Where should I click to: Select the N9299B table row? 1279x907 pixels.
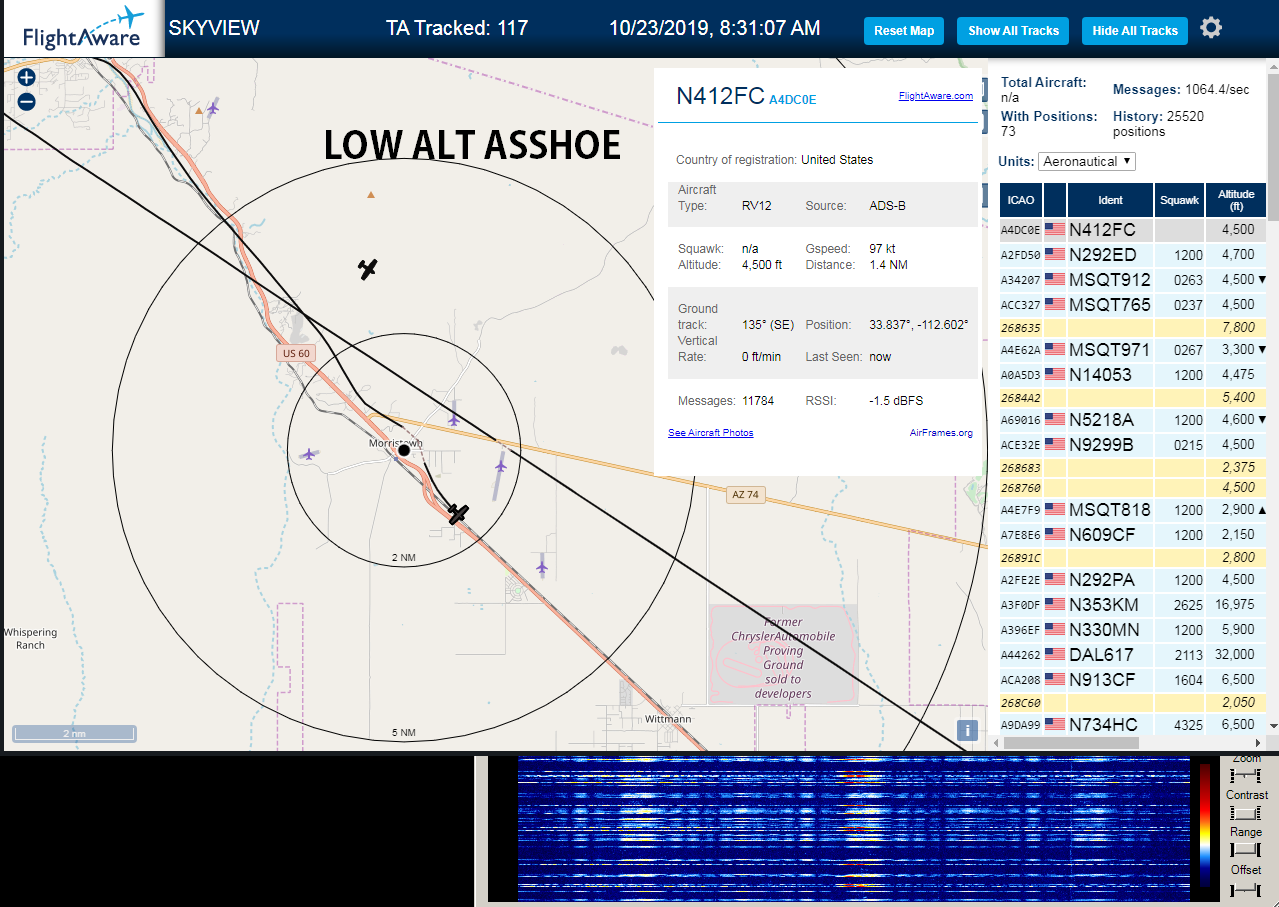tap(1133, 445)
